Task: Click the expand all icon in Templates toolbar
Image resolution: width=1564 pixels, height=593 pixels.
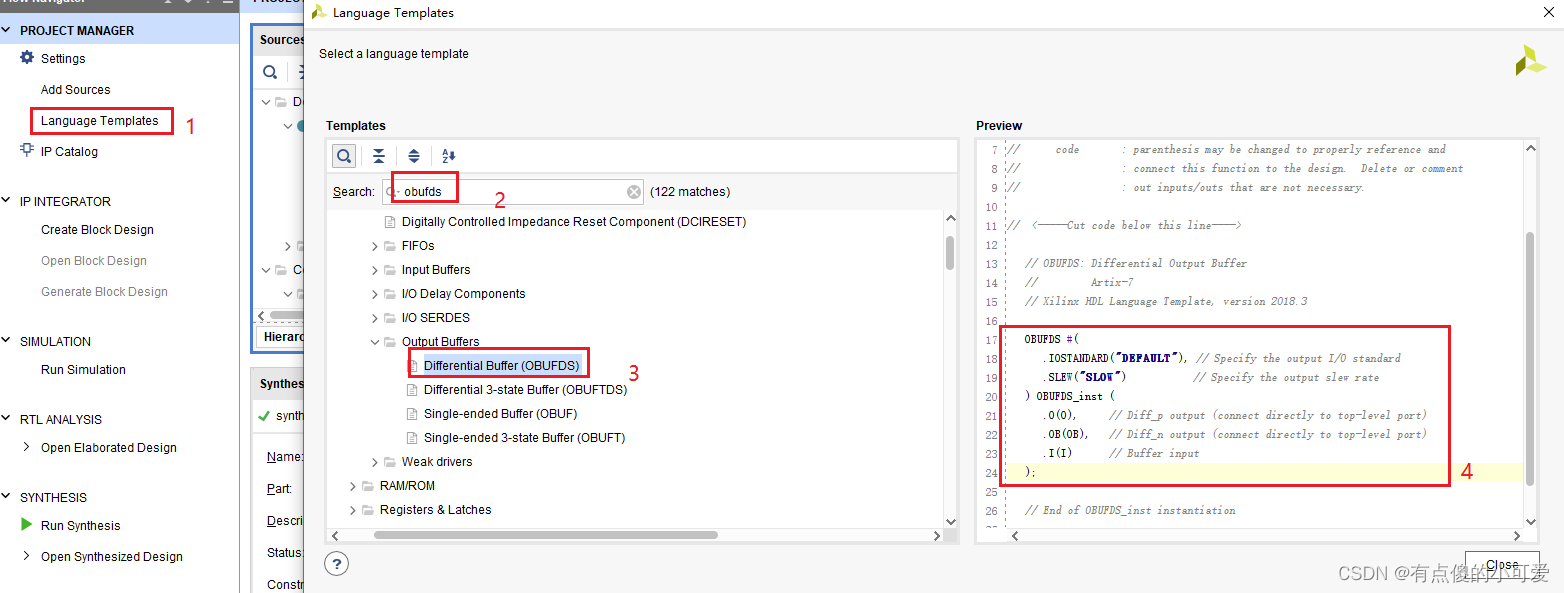Action: coord(414,156)
